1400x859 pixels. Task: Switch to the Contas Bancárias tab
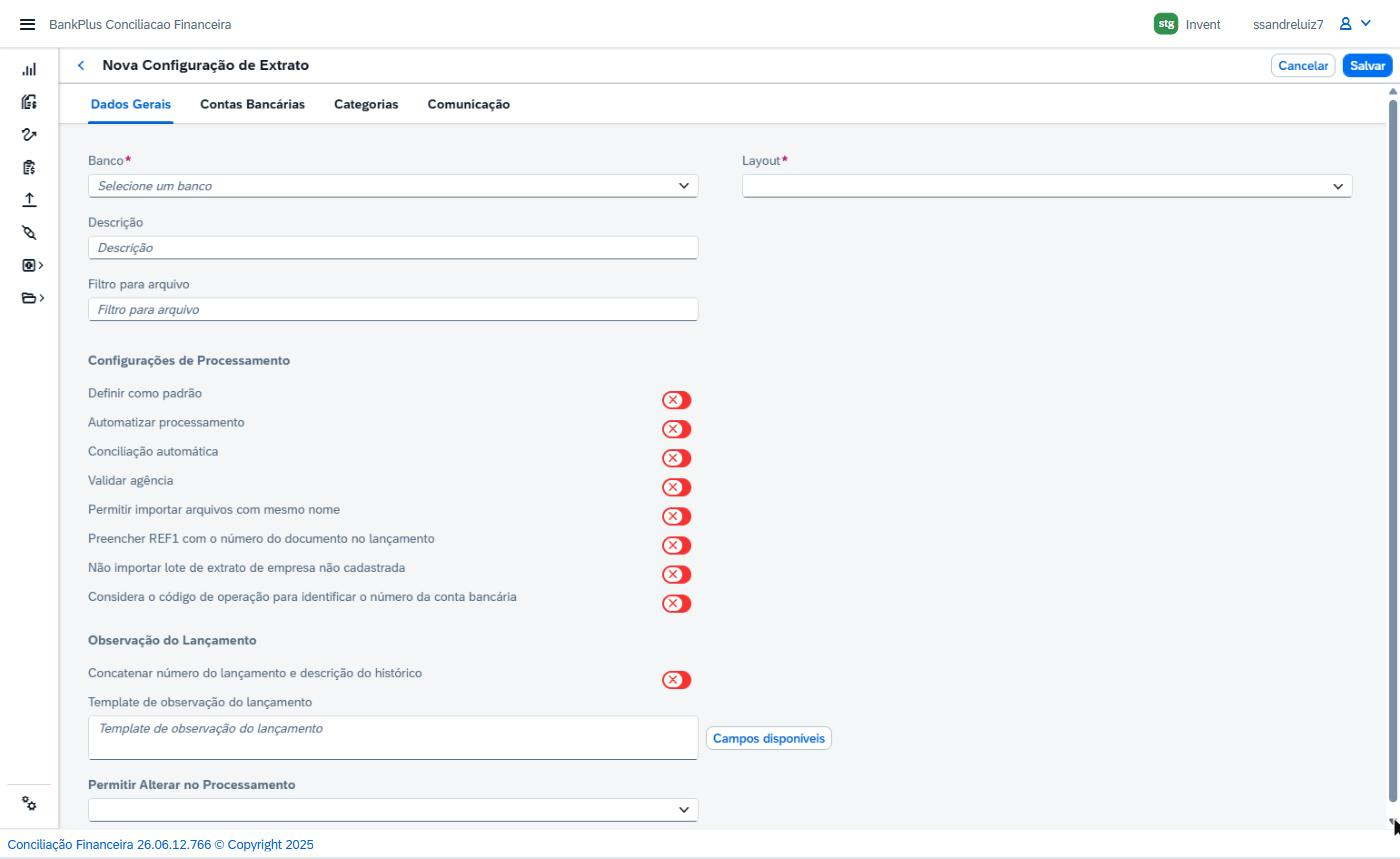click(x=252, y=104)
